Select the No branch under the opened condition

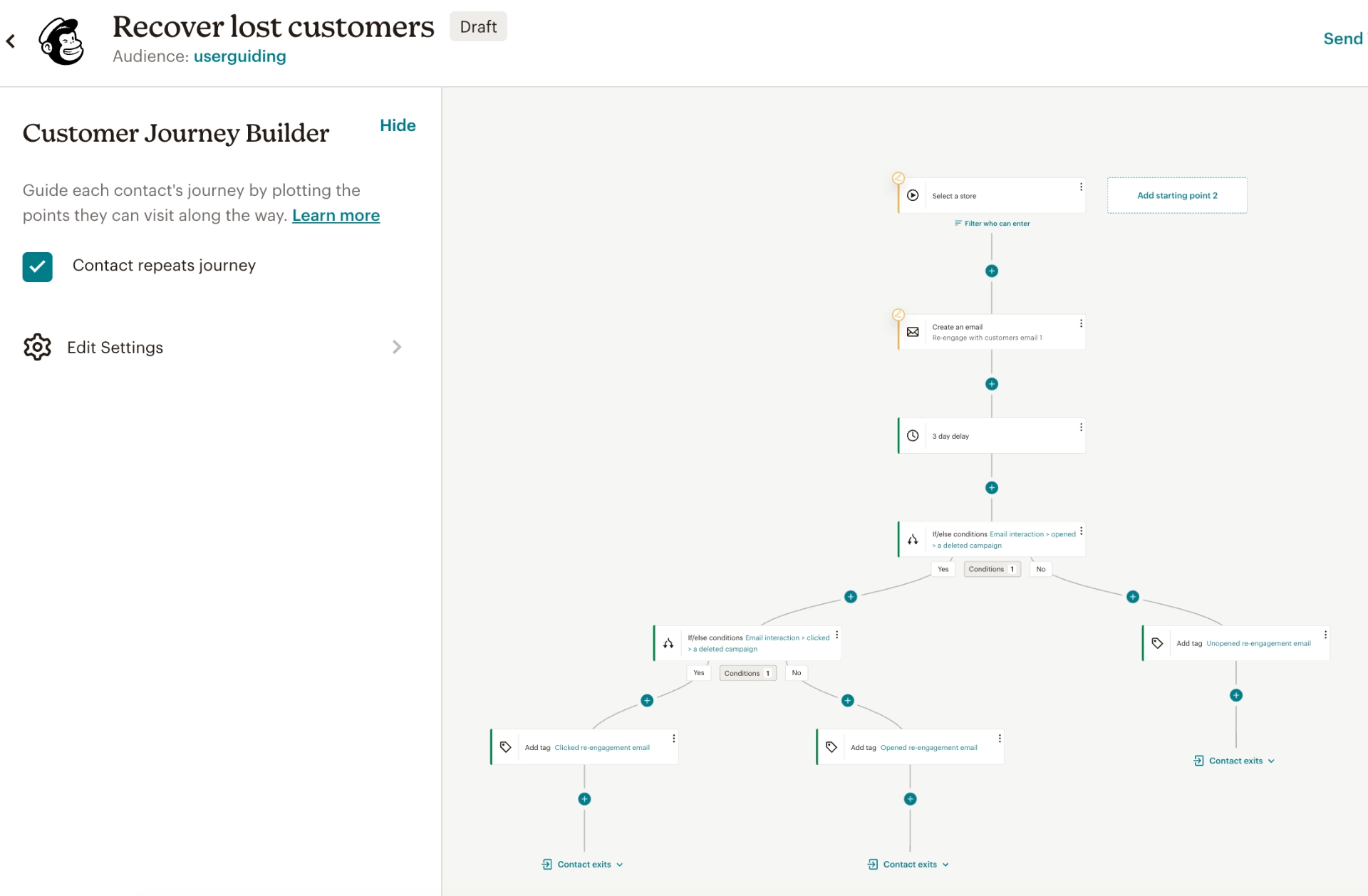(x=1040, y=568)
